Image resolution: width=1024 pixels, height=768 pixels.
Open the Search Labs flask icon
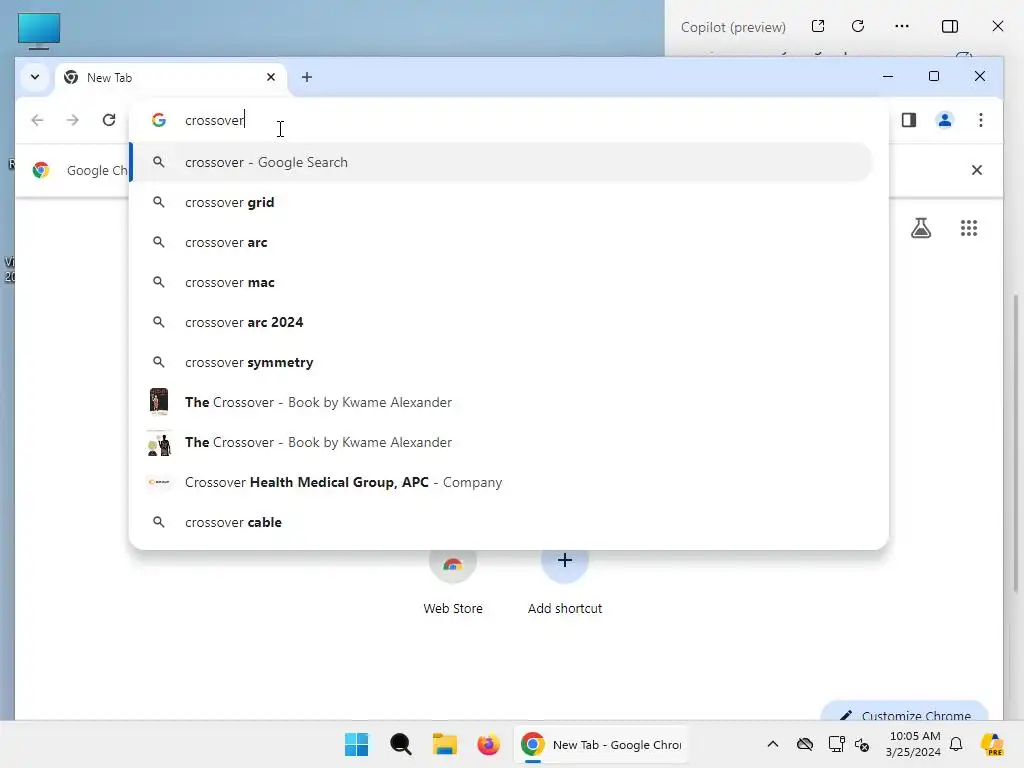pyautogui.click(x=921, y=228)
